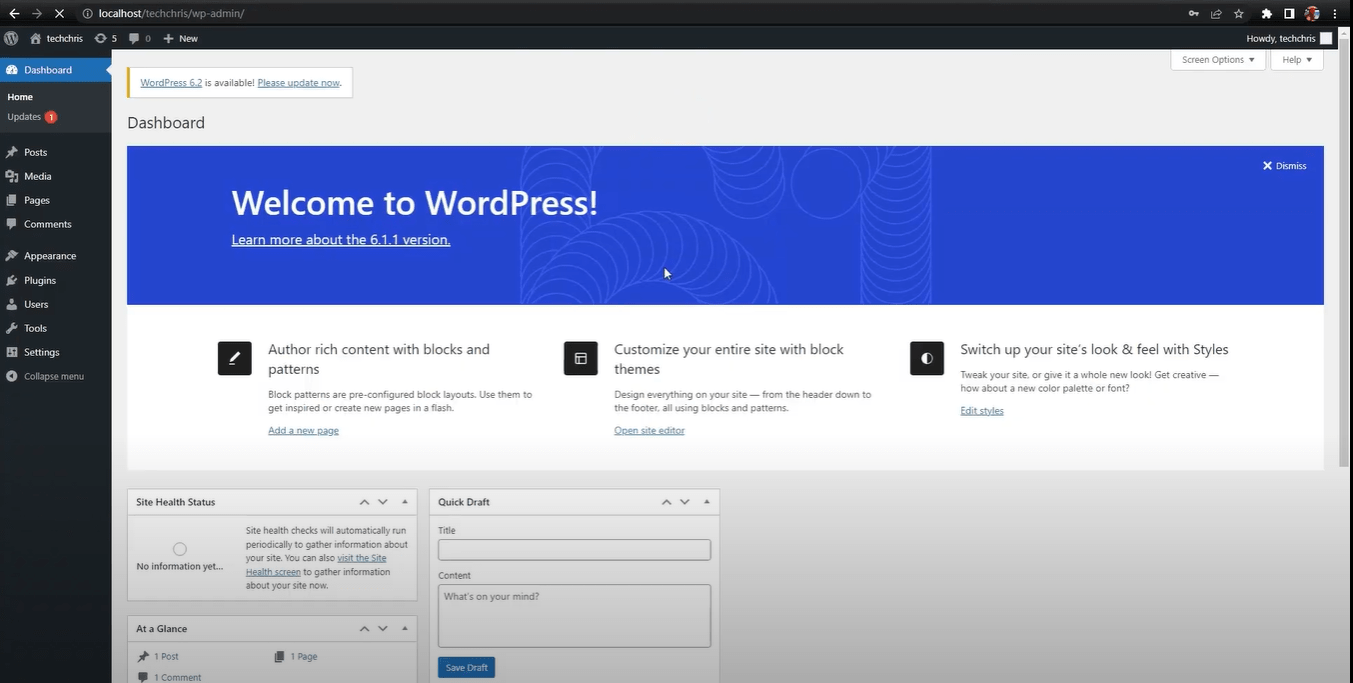This screenshot has width=1353, height=683.
Task: Bookmark page with the star icon
Action: [x=1239, y=14]
